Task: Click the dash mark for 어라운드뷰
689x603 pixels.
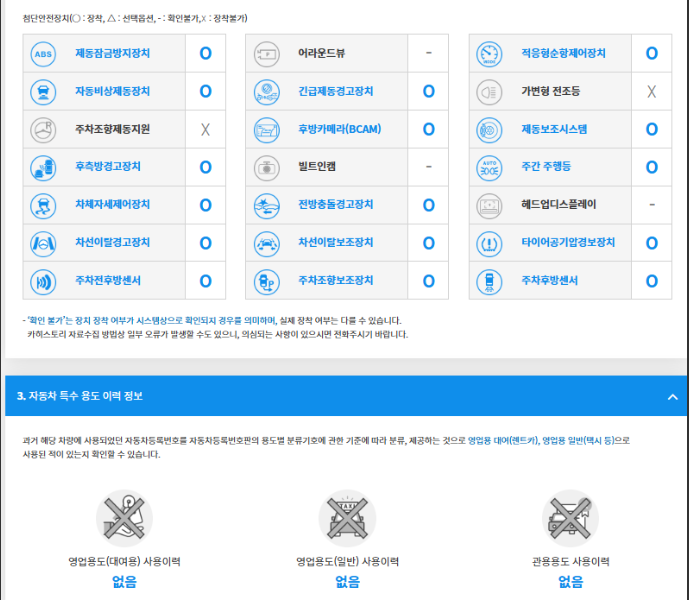Action: click(428, 53)
